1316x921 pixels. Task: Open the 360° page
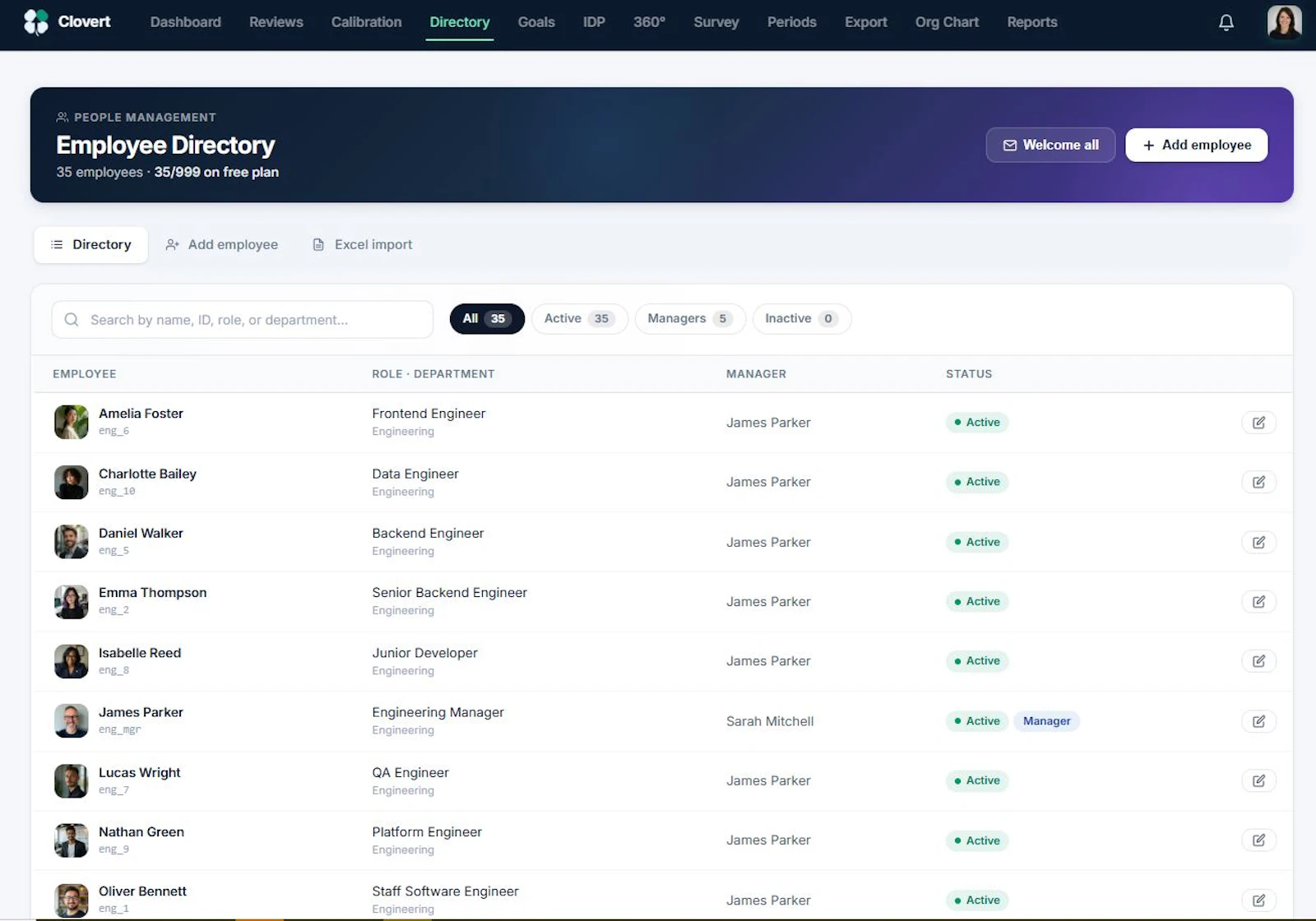[649, 22]
